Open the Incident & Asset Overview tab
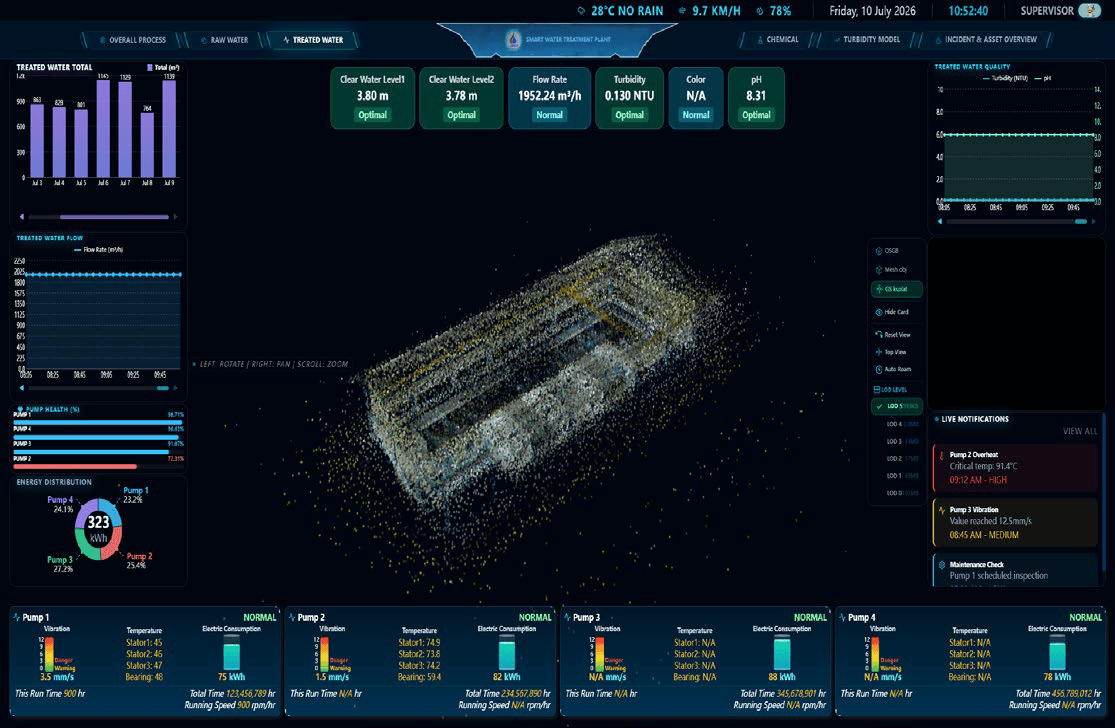Viewport: 1115px width, 728px height. click(986, 40)
